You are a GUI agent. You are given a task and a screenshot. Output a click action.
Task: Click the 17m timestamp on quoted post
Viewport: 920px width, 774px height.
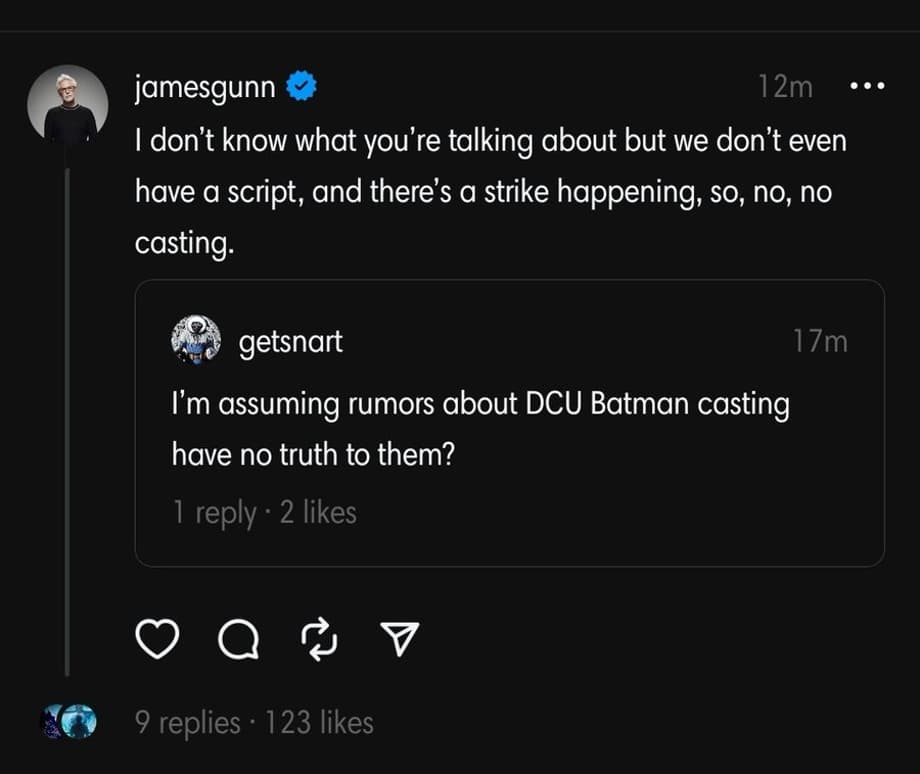click(x=820, y=342)
